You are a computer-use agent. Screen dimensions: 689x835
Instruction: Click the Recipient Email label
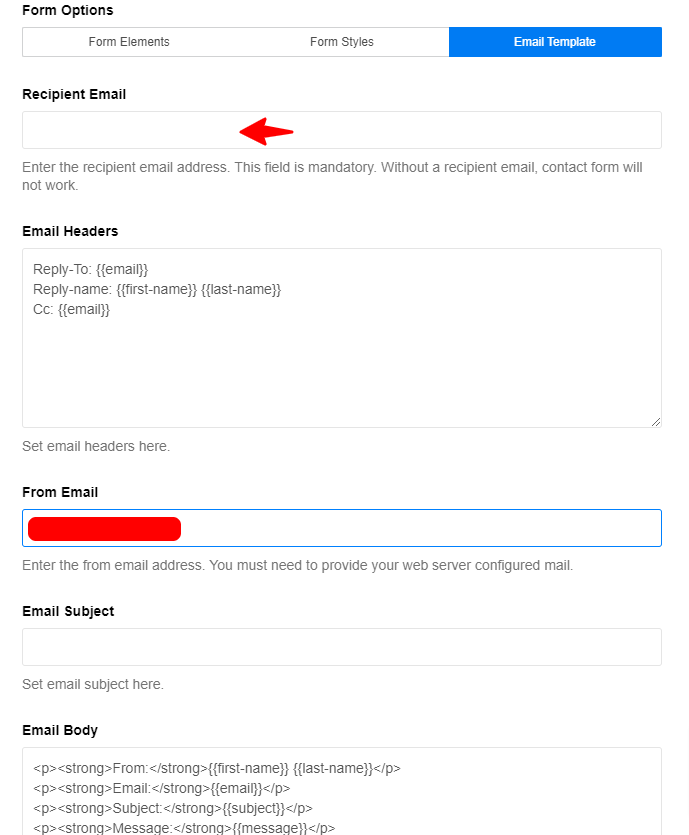point(74,94)
